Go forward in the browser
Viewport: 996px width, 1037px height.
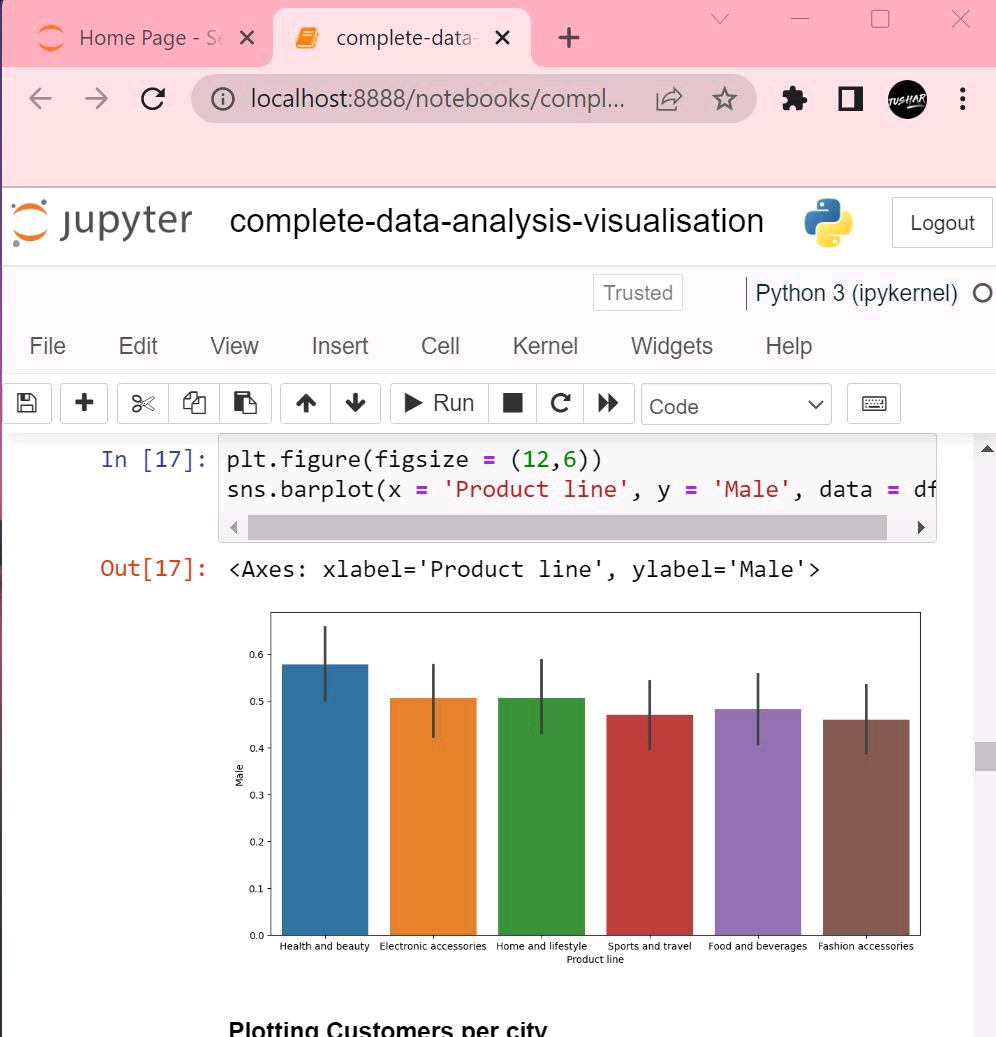(97, 99)
